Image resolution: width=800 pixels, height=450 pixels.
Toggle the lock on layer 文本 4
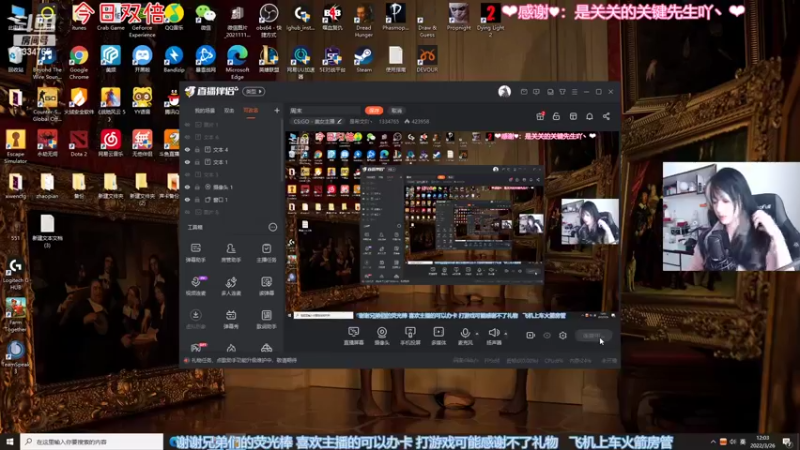197,149
